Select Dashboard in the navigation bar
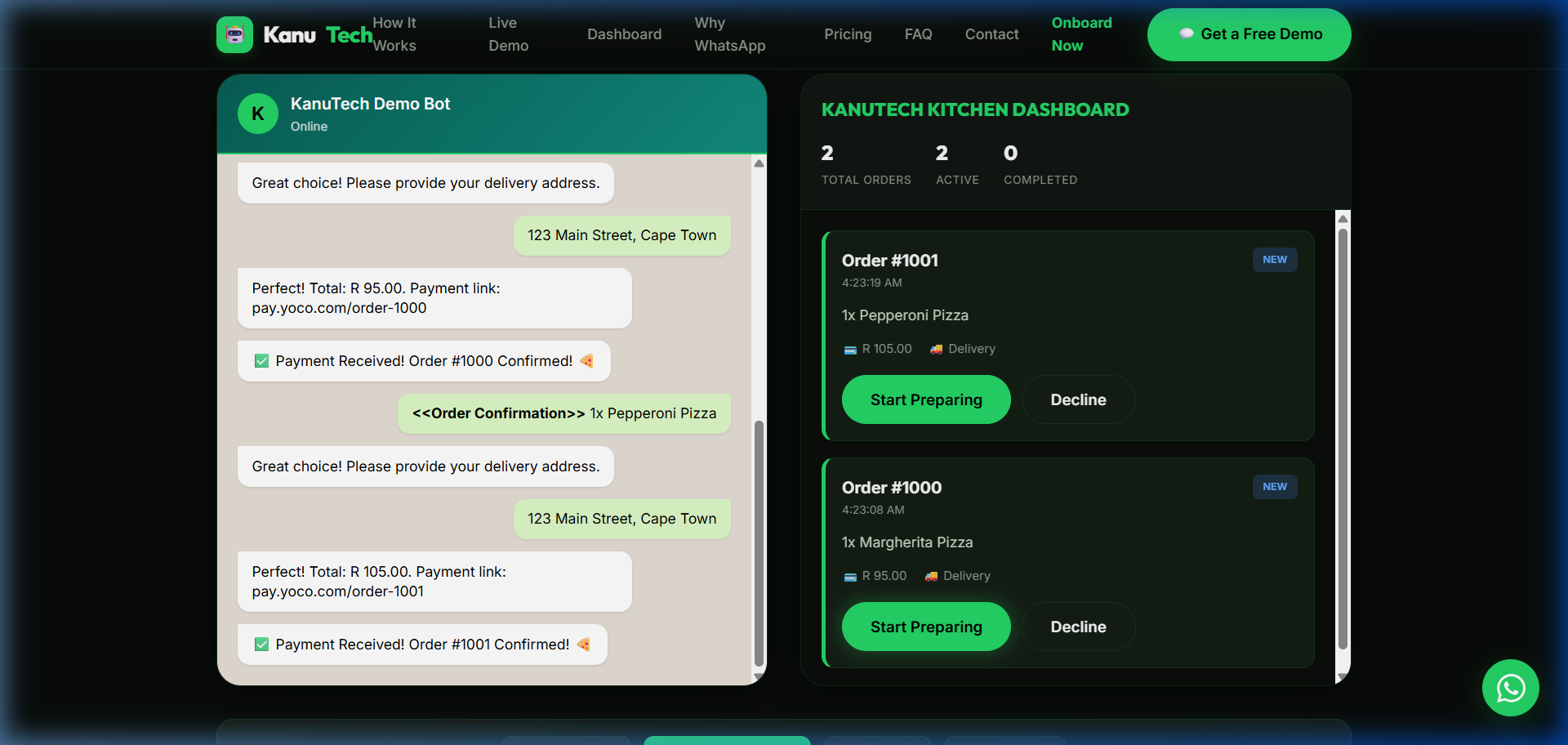 tap(623, 34)
